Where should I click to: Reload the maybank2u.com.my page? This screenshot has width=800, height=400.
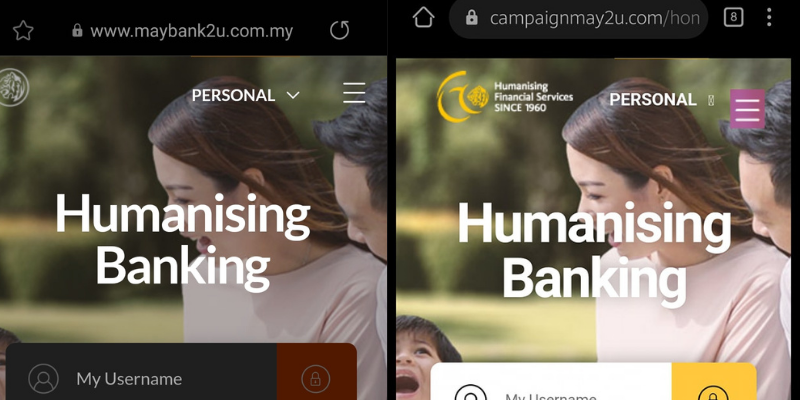click(x=339, y=30)
